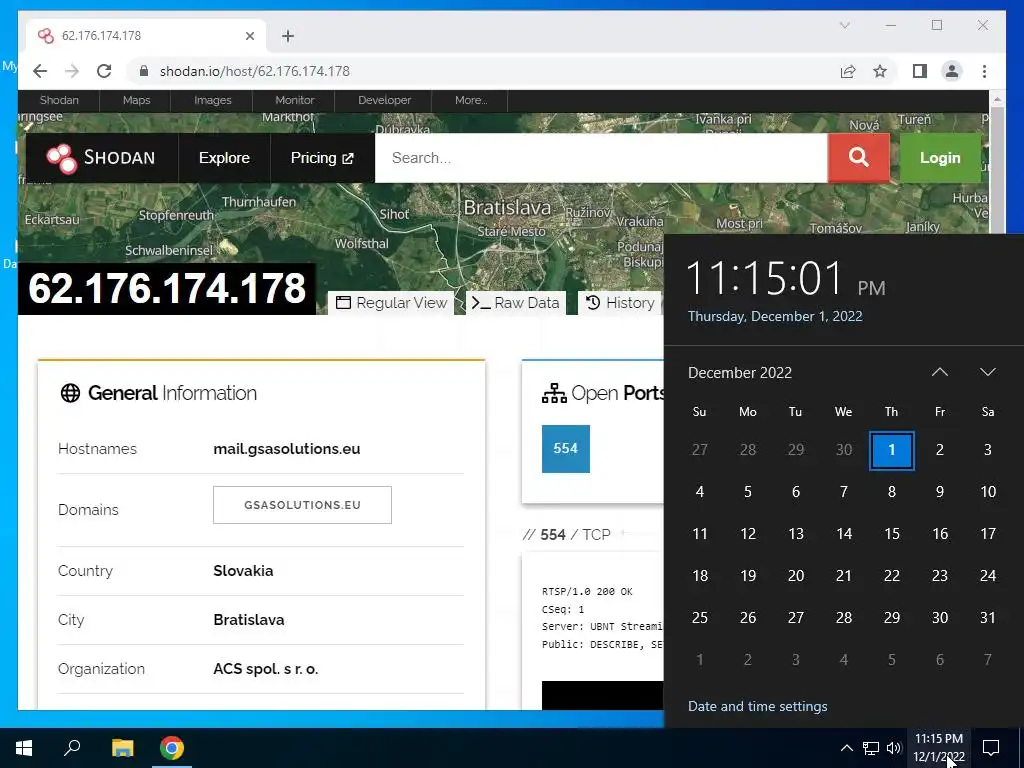Click December 2022 calendar header
1024x768 pixels.
coord(740,373)
